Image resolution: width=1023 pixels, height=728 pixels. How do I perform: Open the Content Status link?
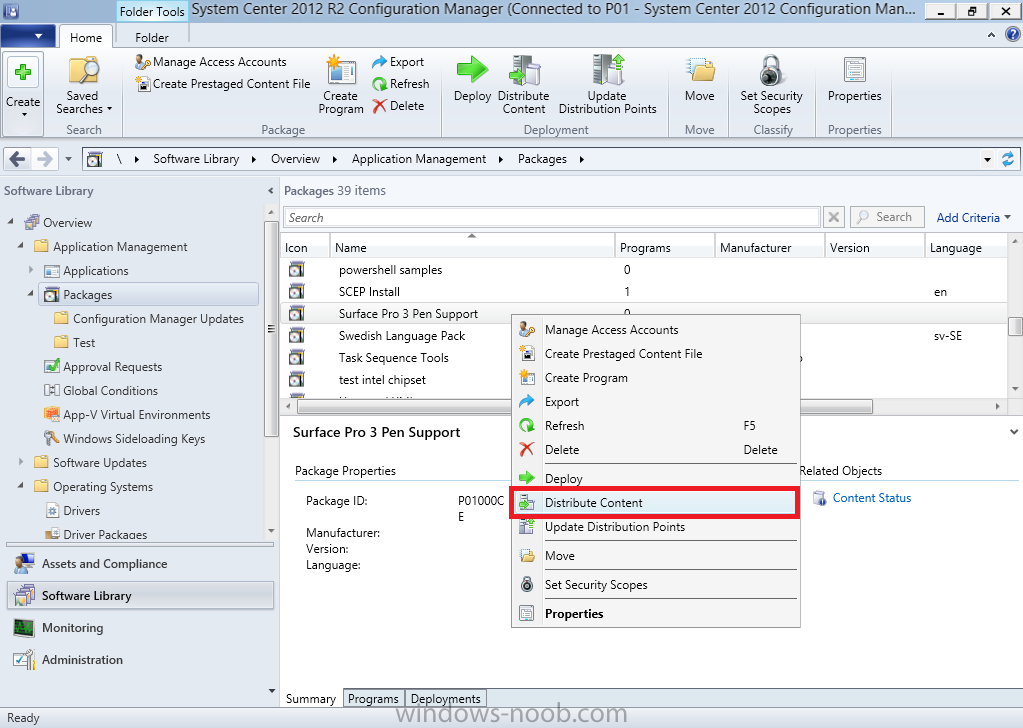[872, 498]
